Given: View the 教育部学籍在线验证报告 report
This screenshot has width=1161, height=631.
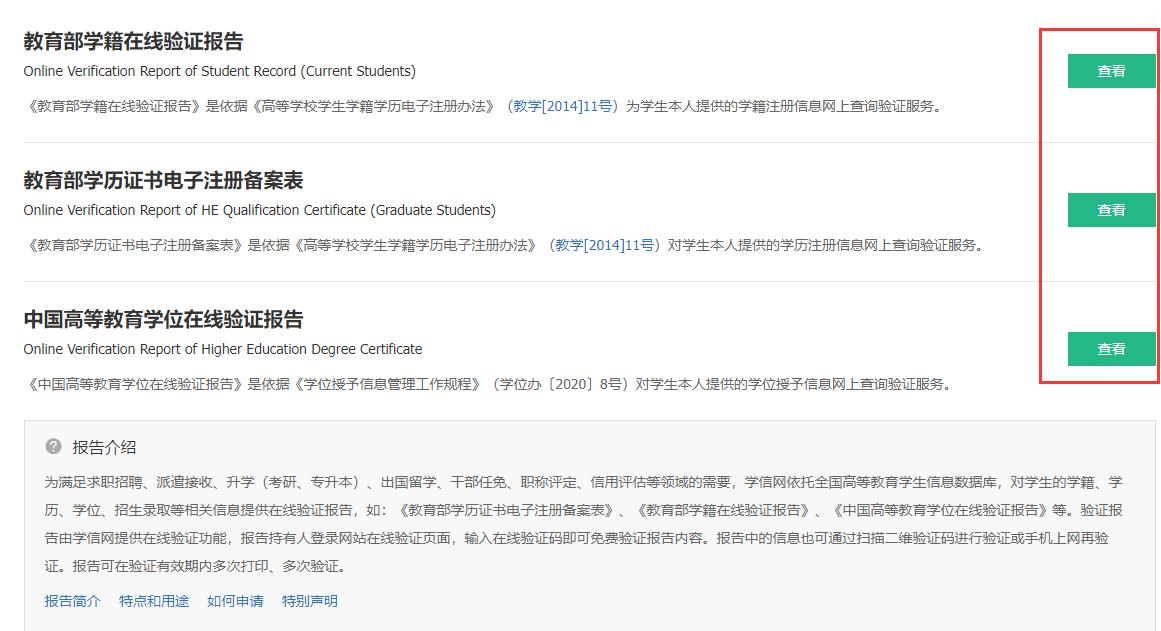Looking at the screenshot, I should click(x=1111, y=71).
